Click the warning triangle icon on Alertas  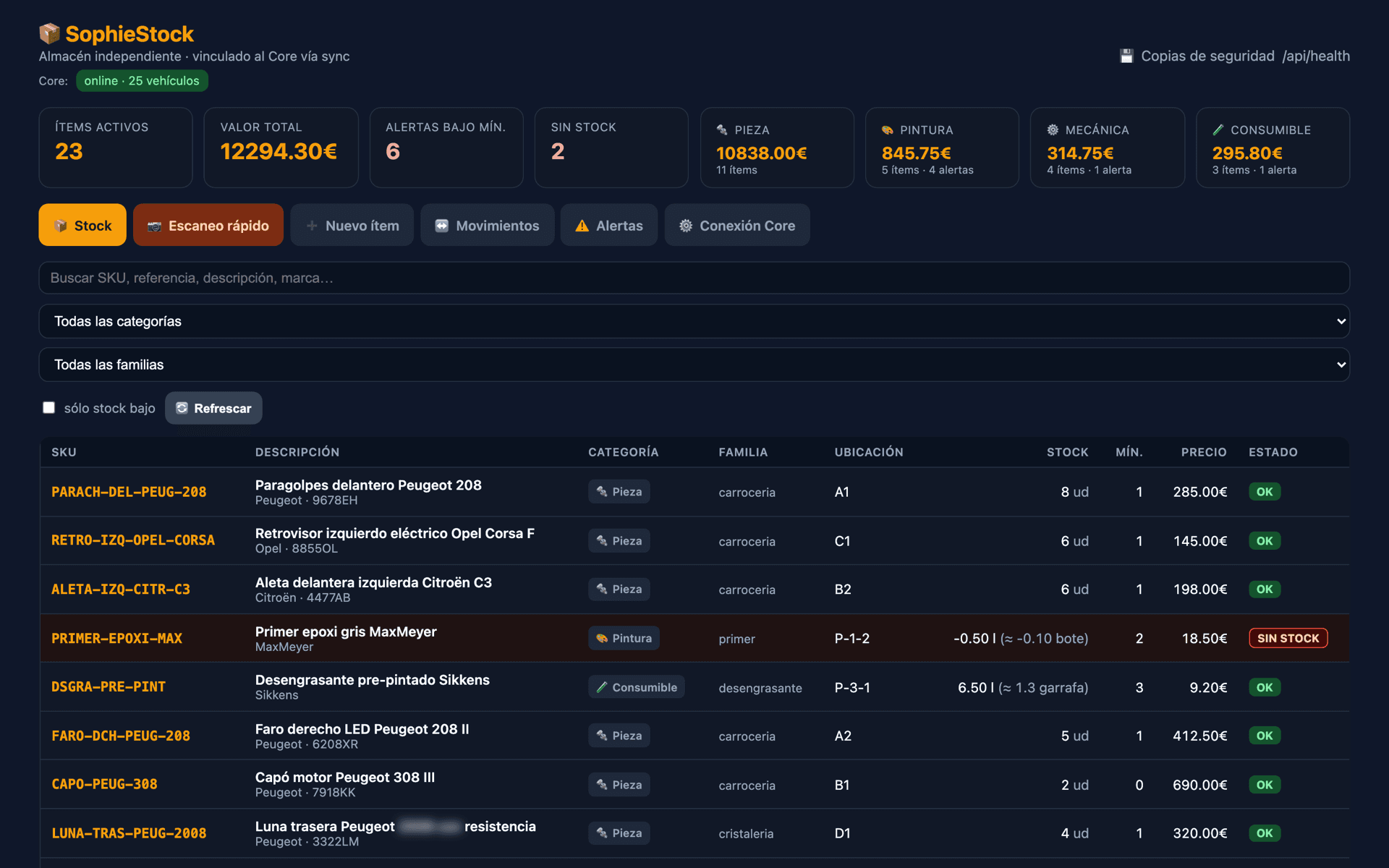[x=582, y=226]
